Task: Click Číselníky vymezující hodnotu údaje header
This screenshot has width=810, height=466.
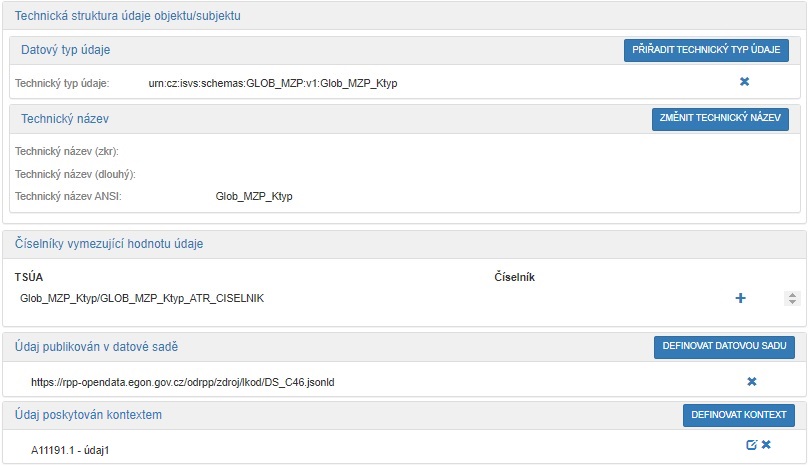Action: 110,244
